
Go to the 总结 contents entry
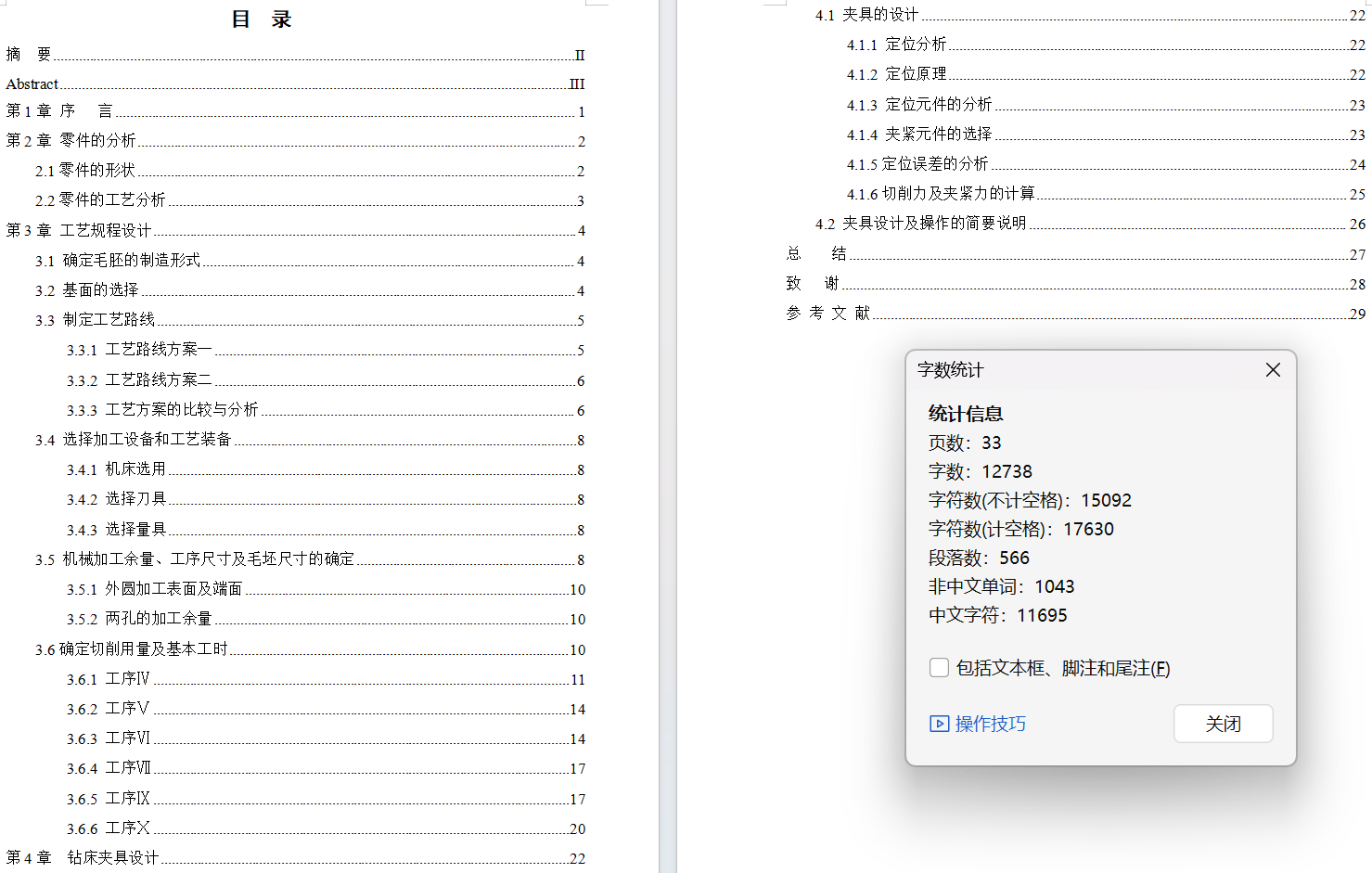[x=1075, y=254]
